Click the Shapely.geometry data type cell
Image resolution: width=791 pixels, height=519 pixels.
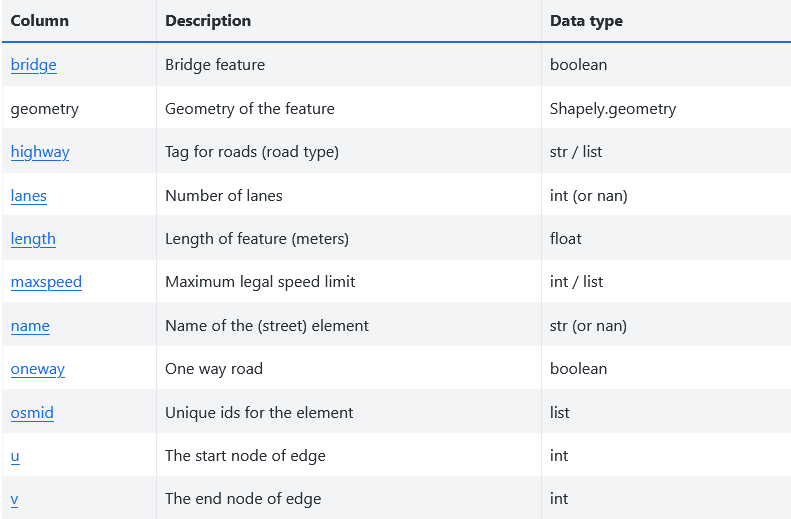[x=613, y=109]
